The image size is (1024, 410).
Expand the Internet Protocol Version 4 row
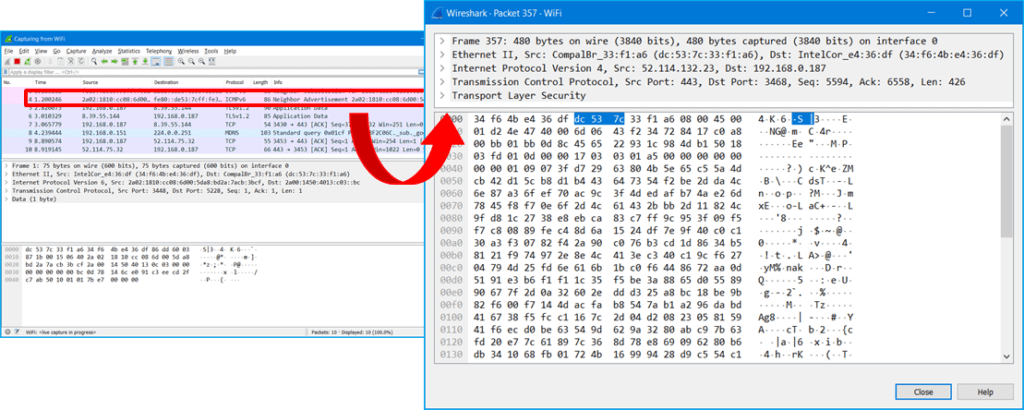(442, 68)
